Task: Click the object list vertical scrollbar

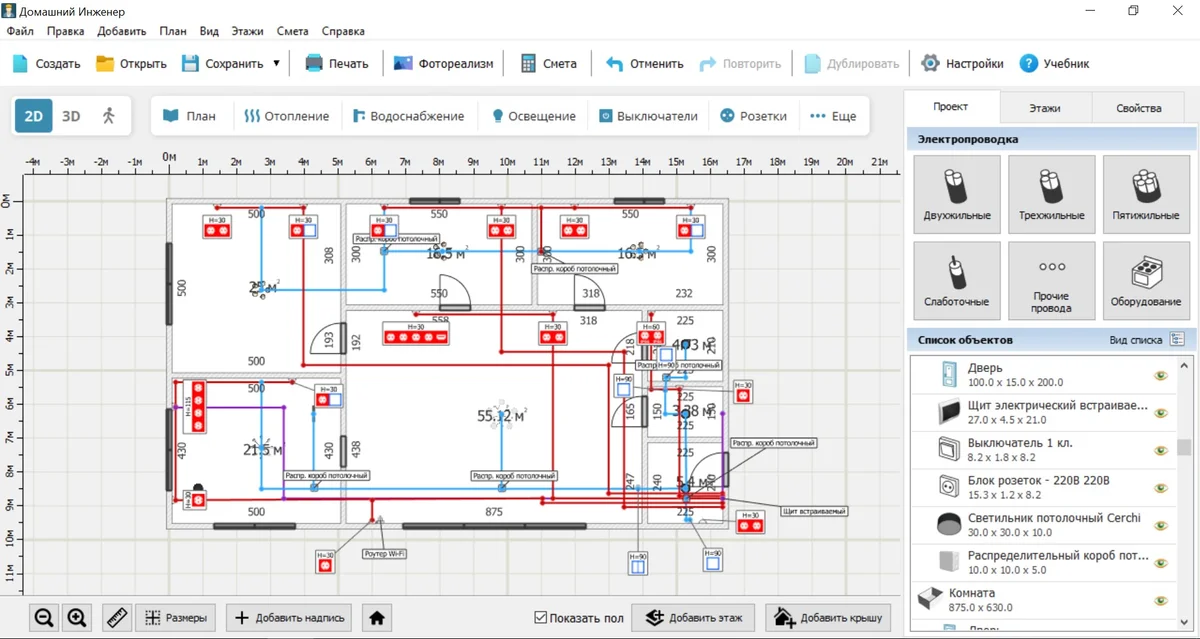Action: (1184, 447)
